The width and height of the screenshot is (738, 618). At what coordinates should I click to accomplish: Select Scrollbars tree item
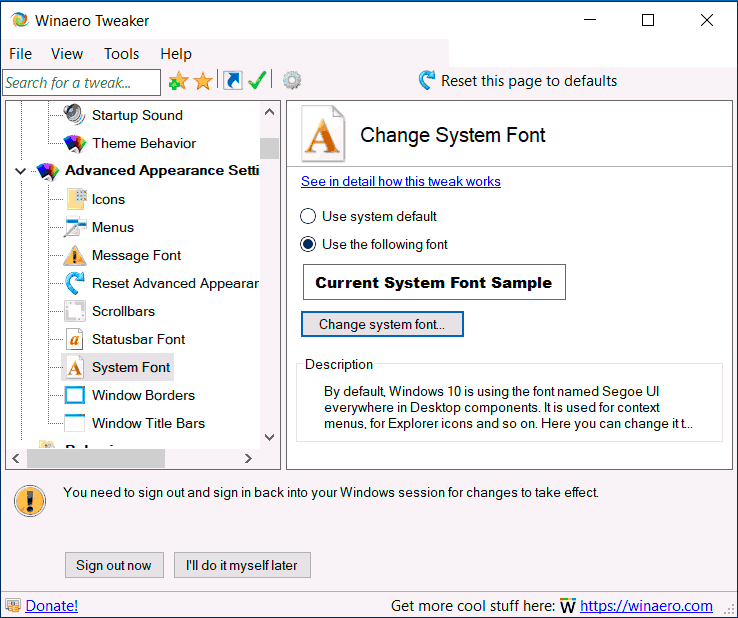[123, 311]
